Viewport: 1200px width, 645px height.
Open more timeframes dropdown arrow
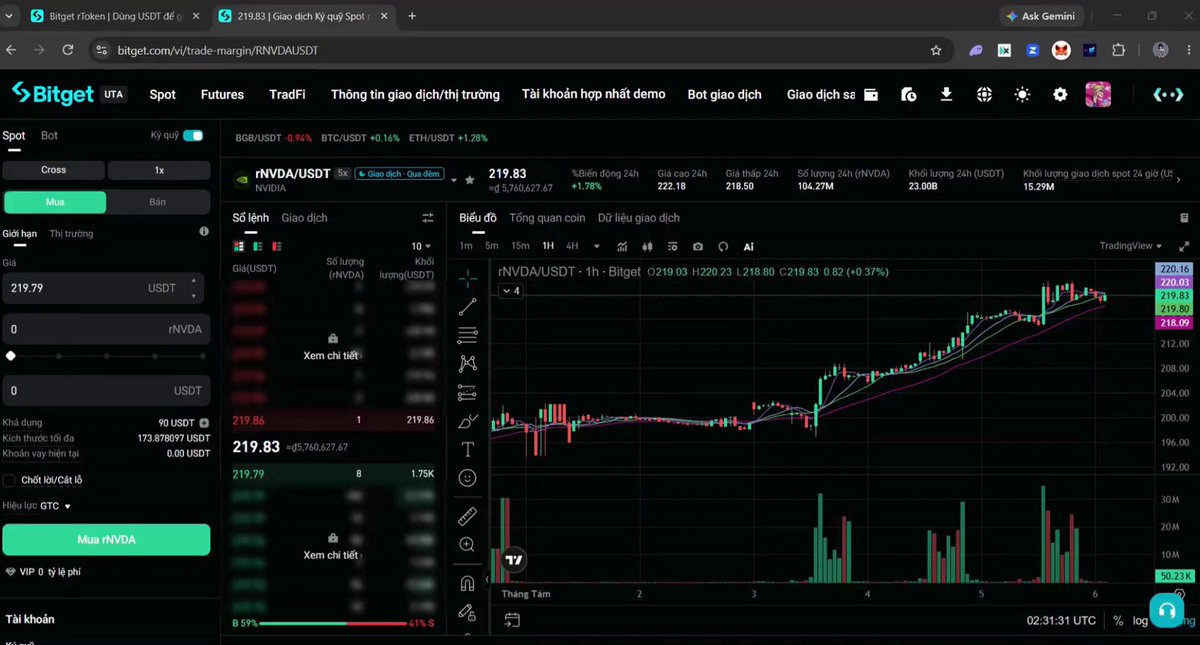tap(597, 246)
